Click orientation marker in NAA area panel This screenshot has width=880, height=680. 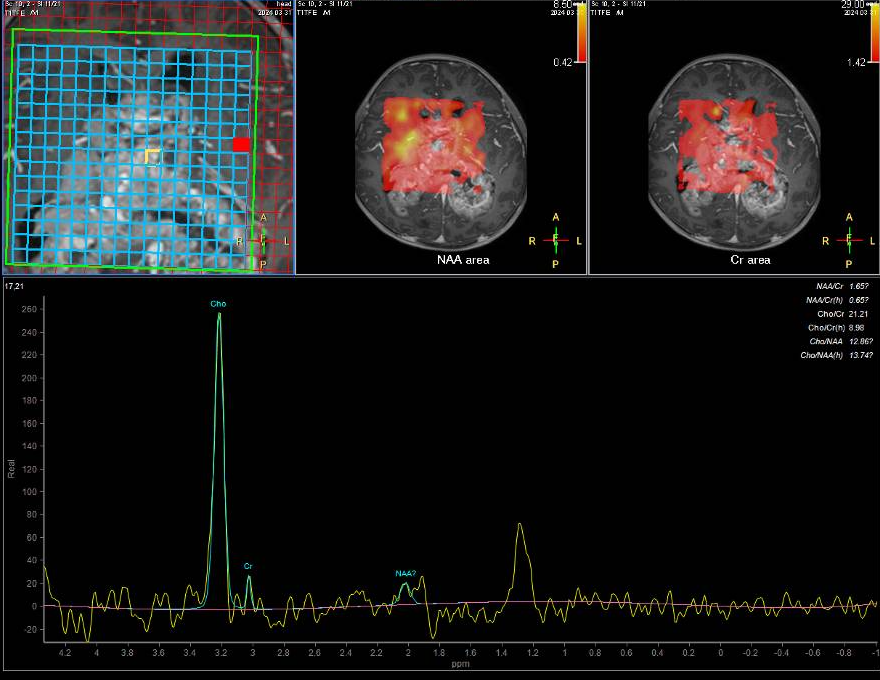coord(556,240)
